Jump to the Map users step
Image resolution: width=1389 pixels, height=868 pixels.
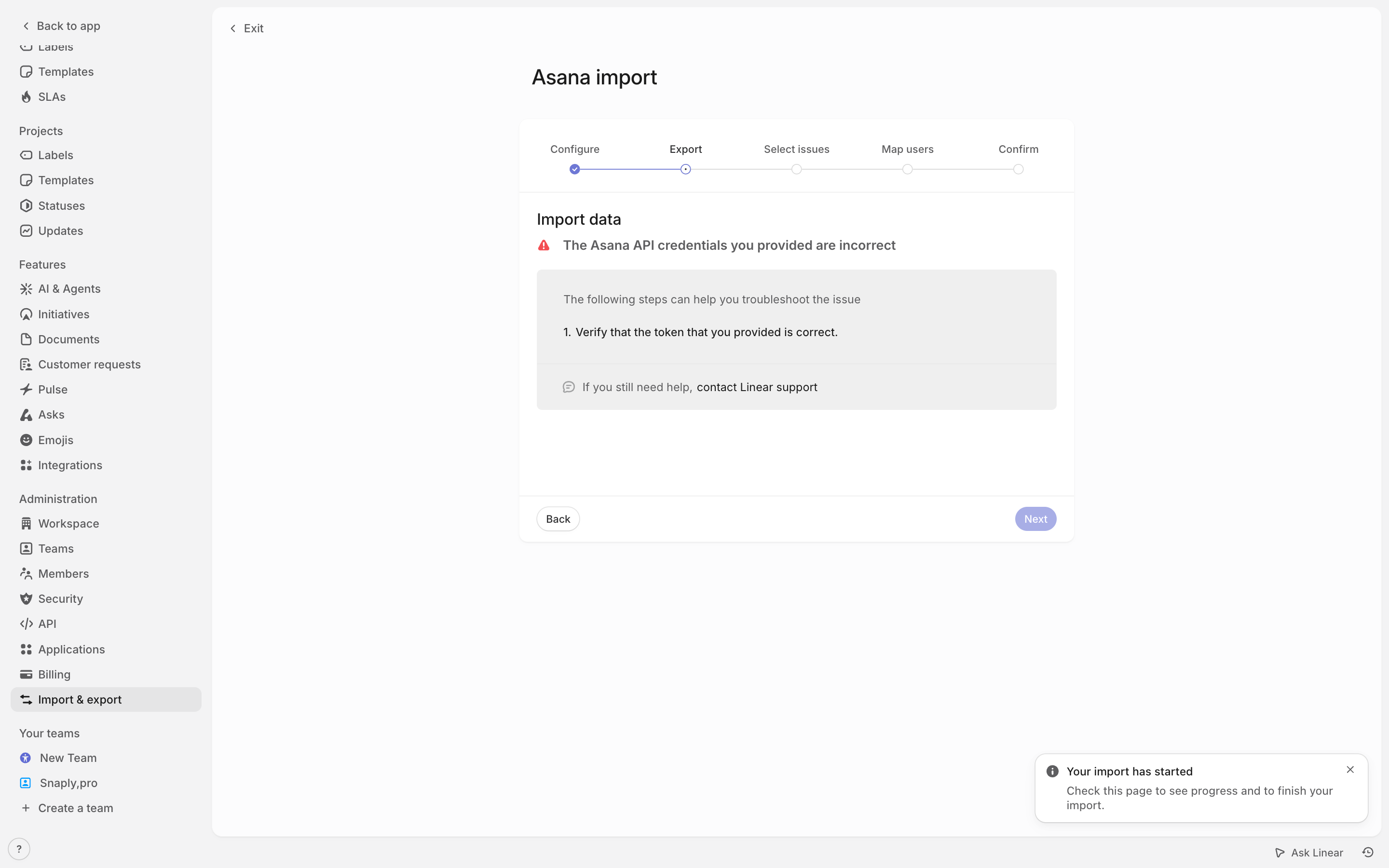[907, 169]
